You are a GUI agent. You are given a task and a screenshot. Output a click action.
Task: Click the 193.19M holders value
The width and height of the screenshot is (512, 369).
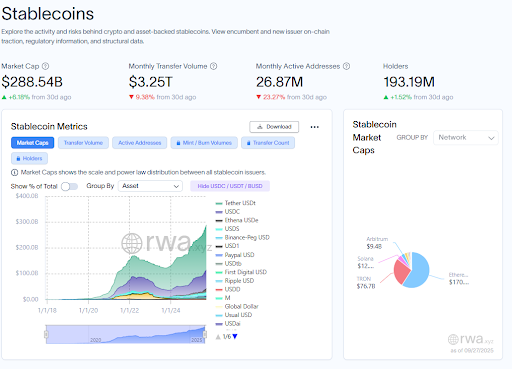409,82
